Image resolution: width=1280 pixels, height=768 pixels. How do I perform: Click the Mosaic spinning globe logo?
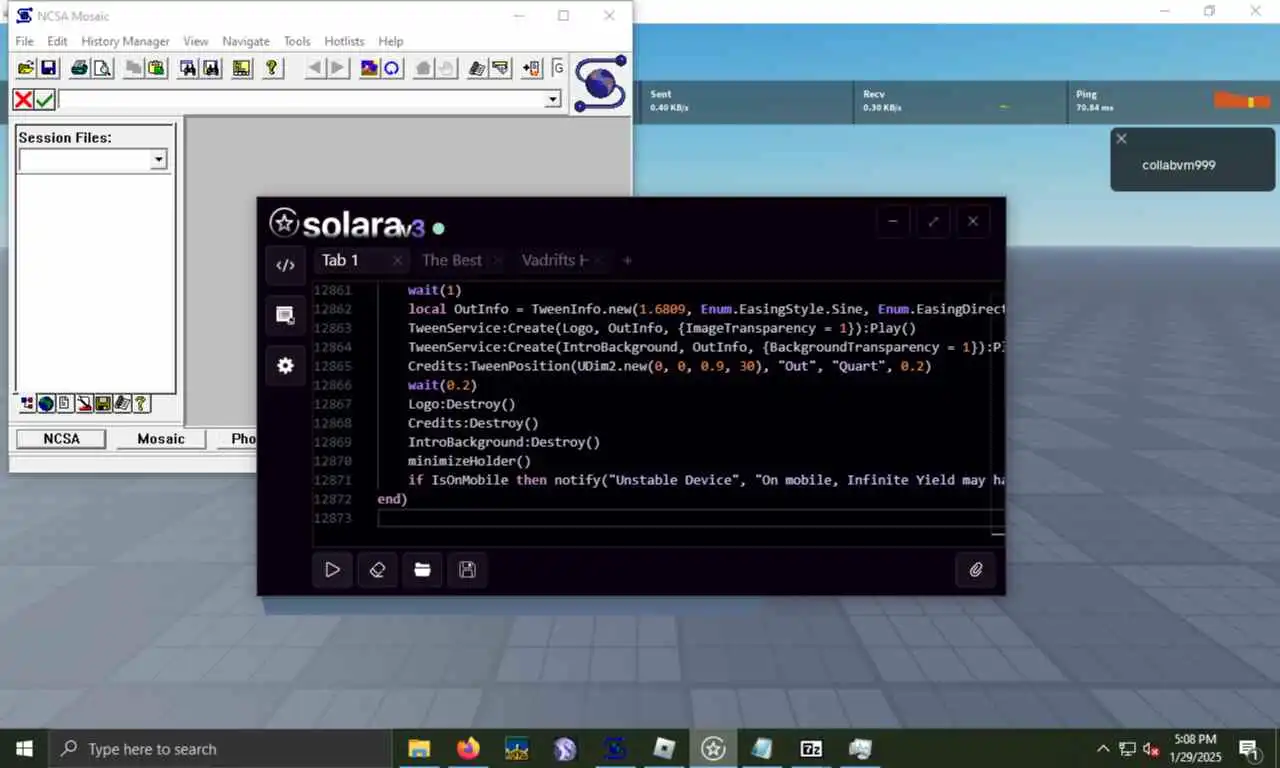click(600, 83)
